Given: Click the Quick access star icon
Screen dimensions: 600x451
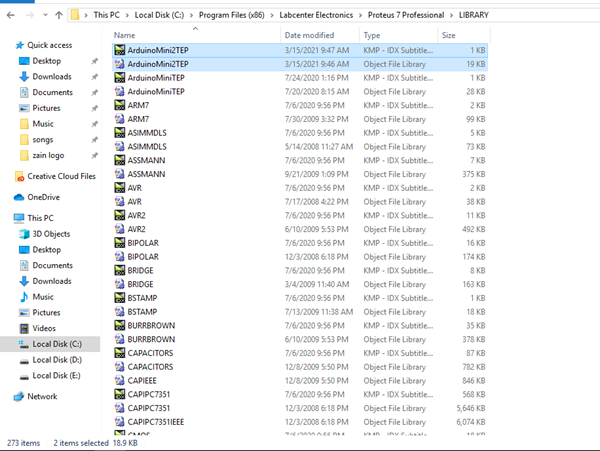Looking at the screenshot, I should point(20,45).
